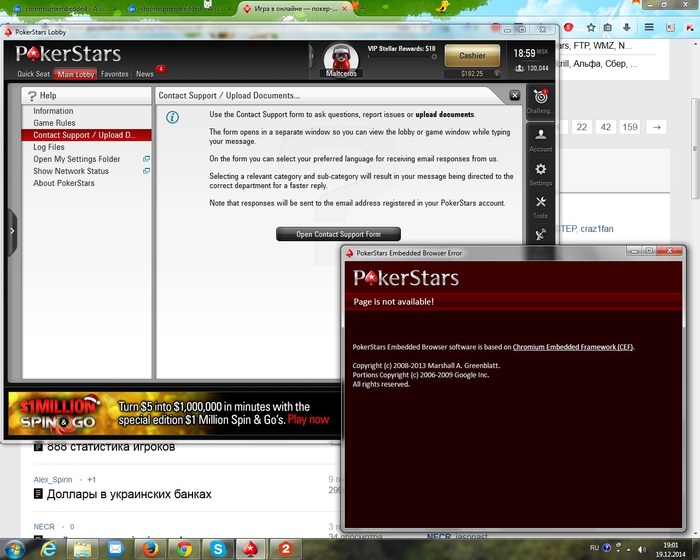Image resolution: width=700 pixels, height=560 pixels.
Task: Click the VIP Stellar Rewards progress bar
Action: tap(402, 57)
